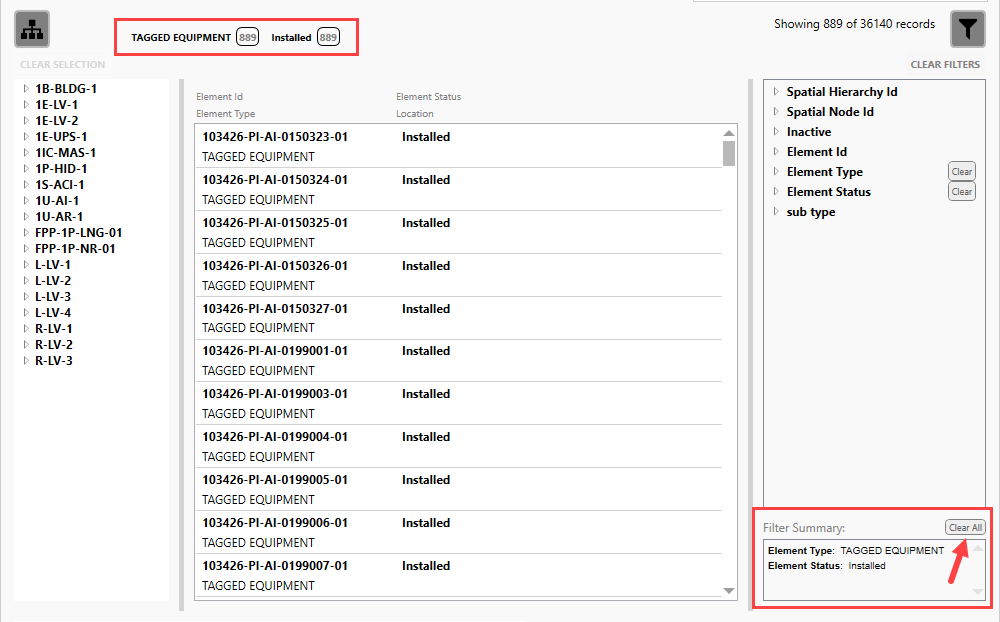The height and width of the screenshot is (622, 1000).
Task: Click the Installed 889 count badge
Action: click(328, 37)
